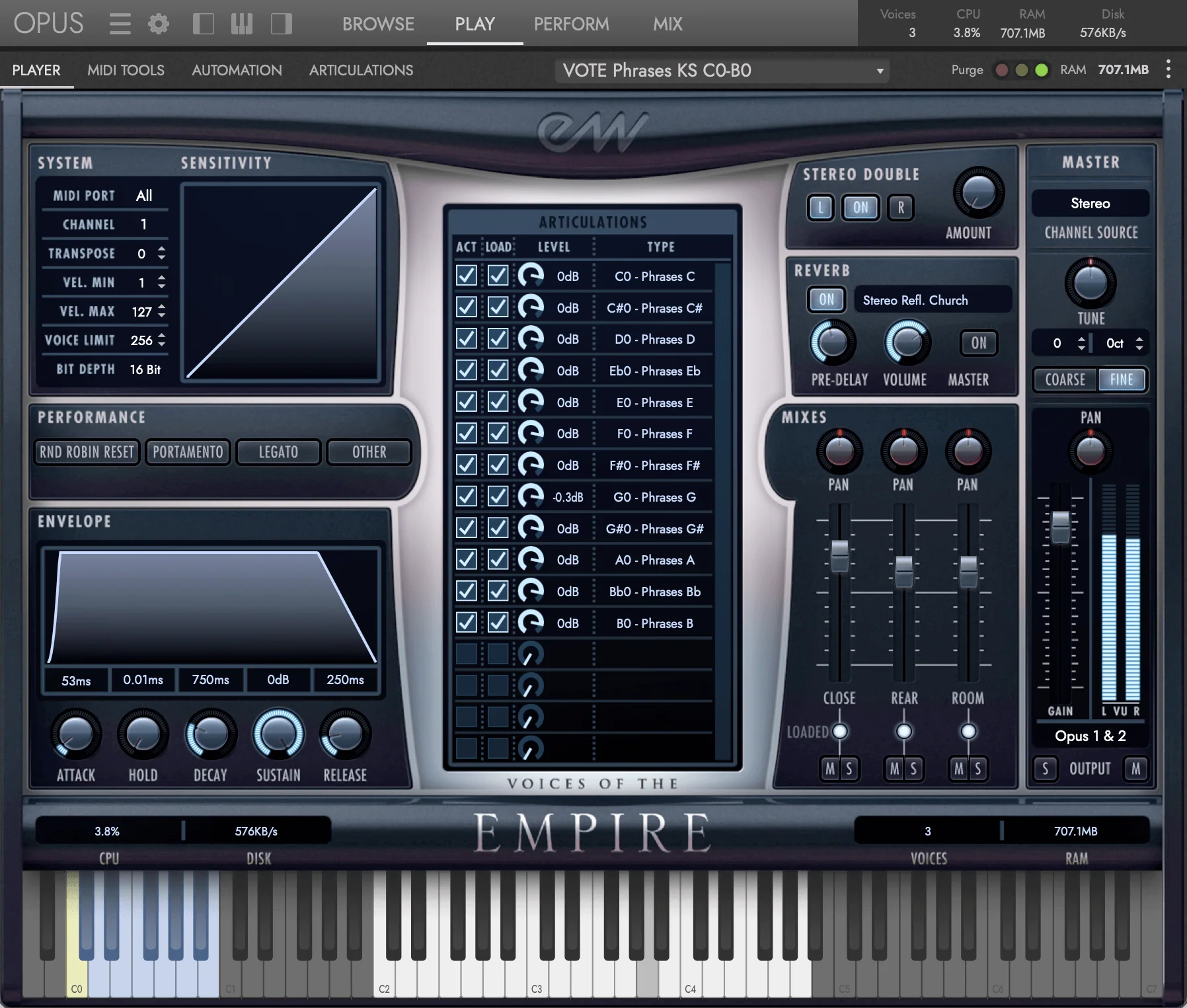The height and width of the screenshot is (1008, 1187).
Task: Toggle reverb Master ON button
Action: tap(979, 342)
